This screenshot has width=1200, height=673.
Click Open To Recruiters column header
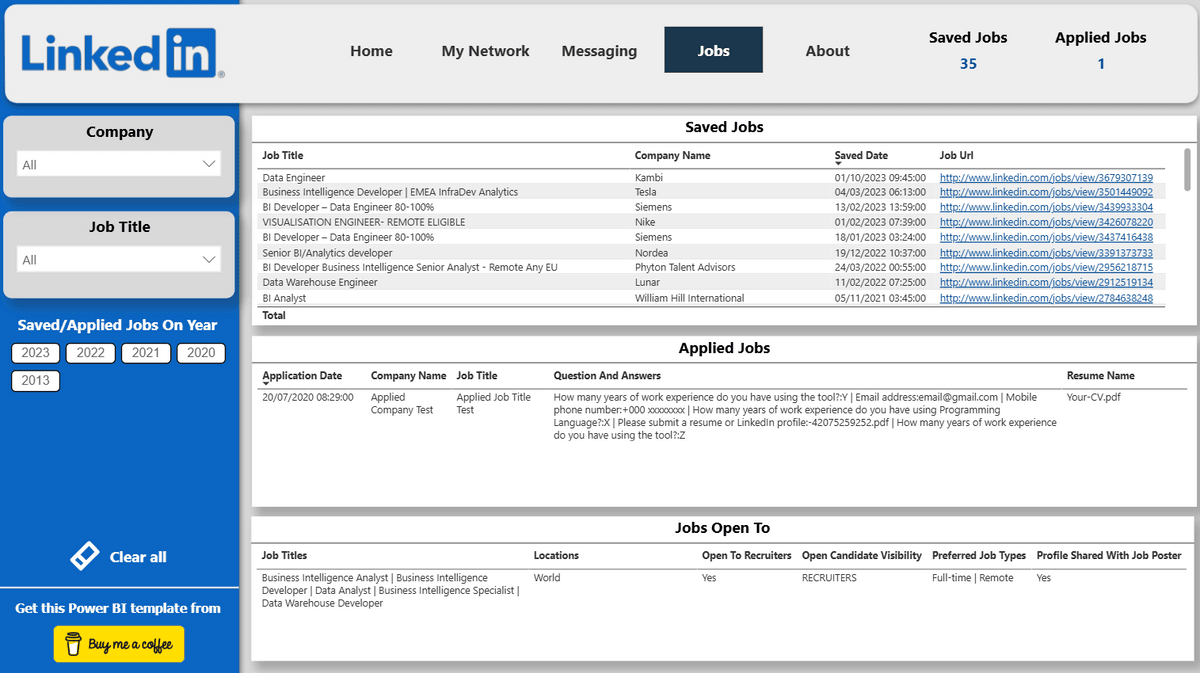pos(747,555)
